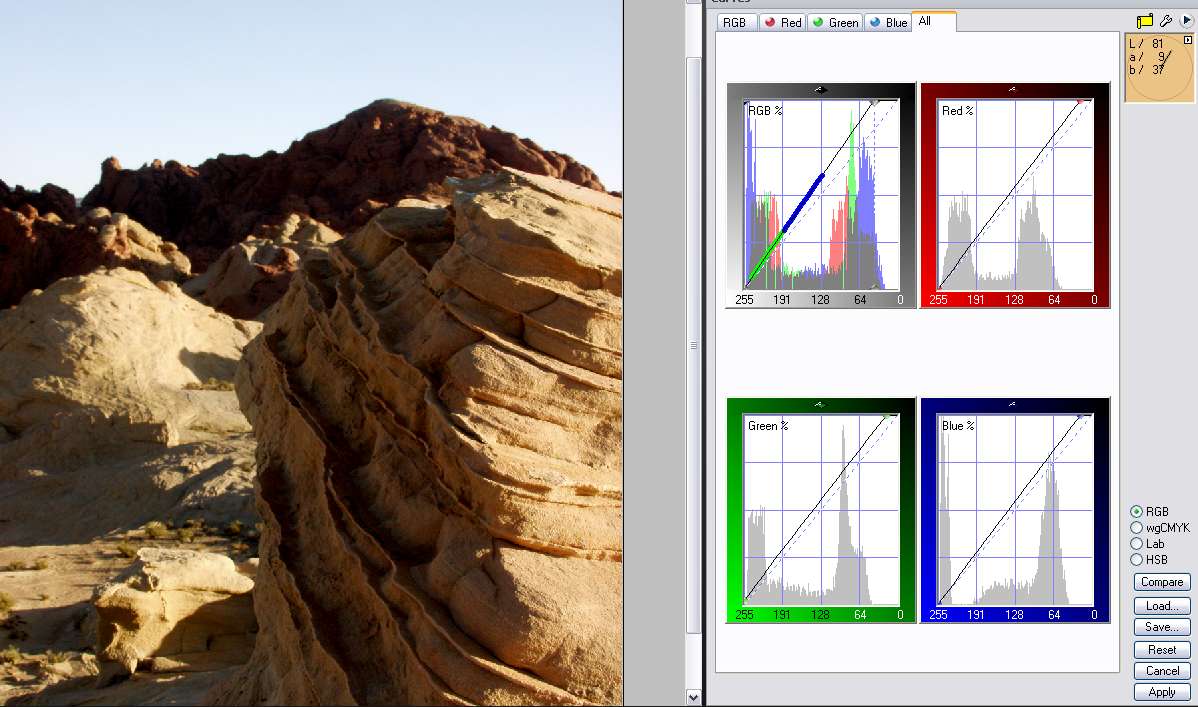This screenshot has width=1198, height=707.
Task: Click the preview vertical scrollbar thumb
Action: pos(693,345)
